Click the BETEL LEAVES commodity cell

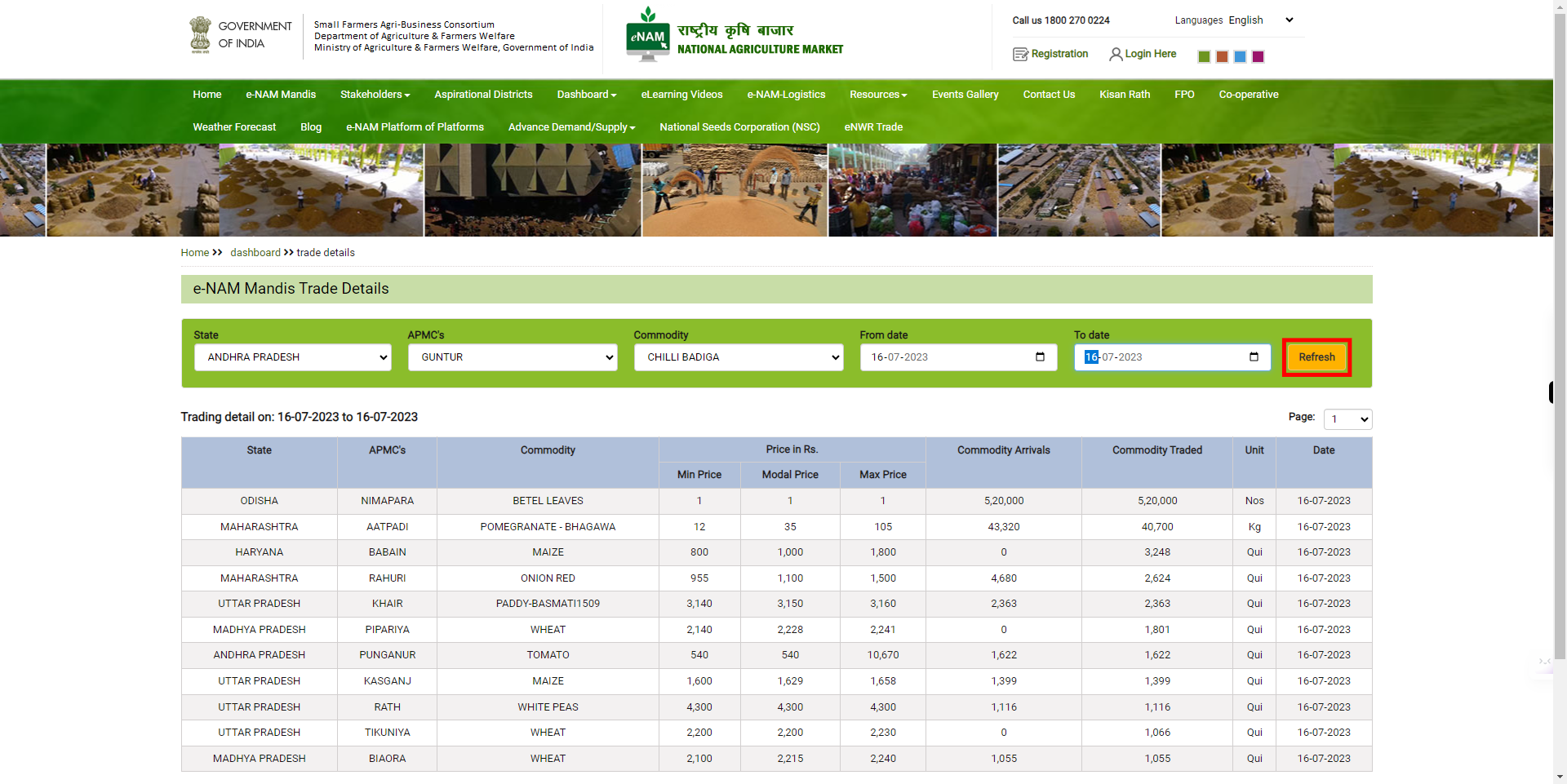tap(548, 501)
